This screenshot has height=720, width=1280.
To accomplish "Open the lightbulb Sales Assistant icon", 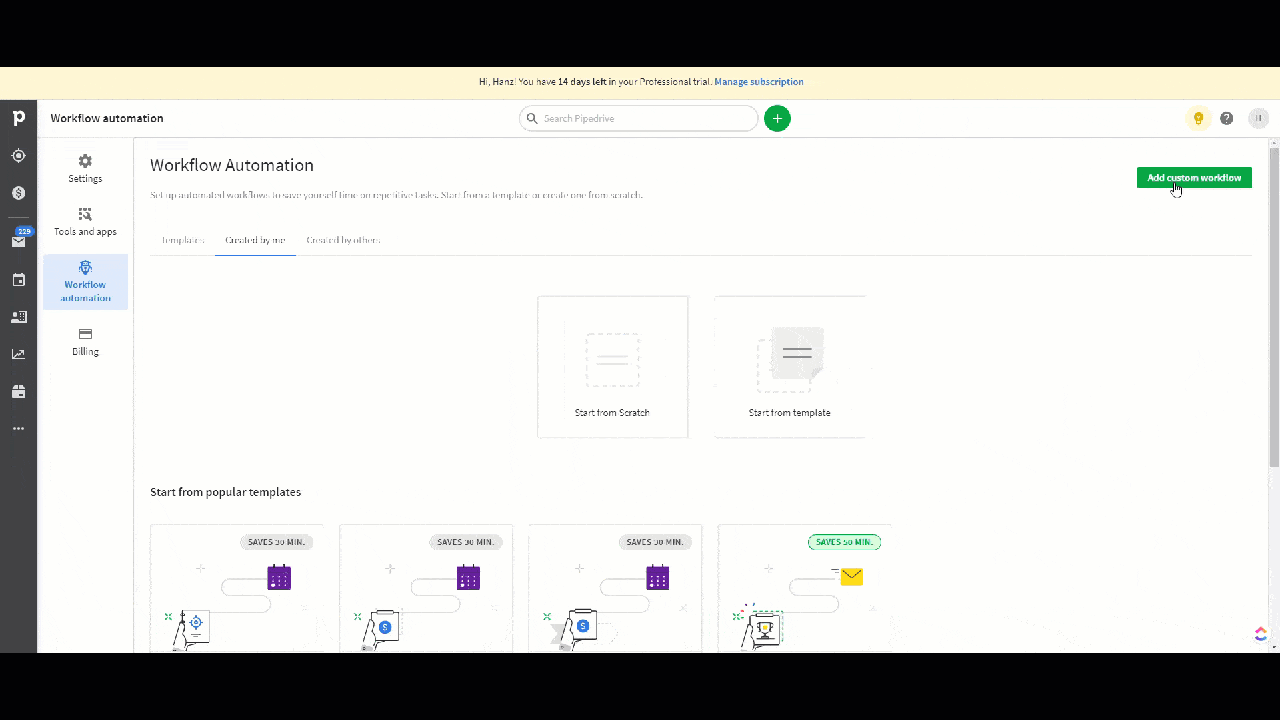I will pos(1197,118).
